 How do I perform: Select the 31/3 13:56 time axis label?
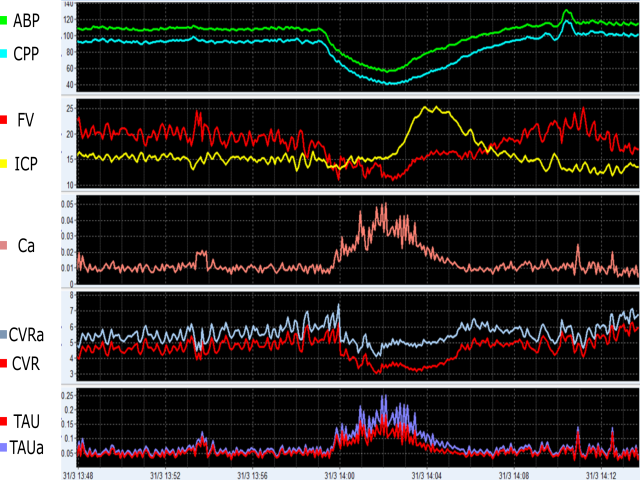tap(254, 474)
